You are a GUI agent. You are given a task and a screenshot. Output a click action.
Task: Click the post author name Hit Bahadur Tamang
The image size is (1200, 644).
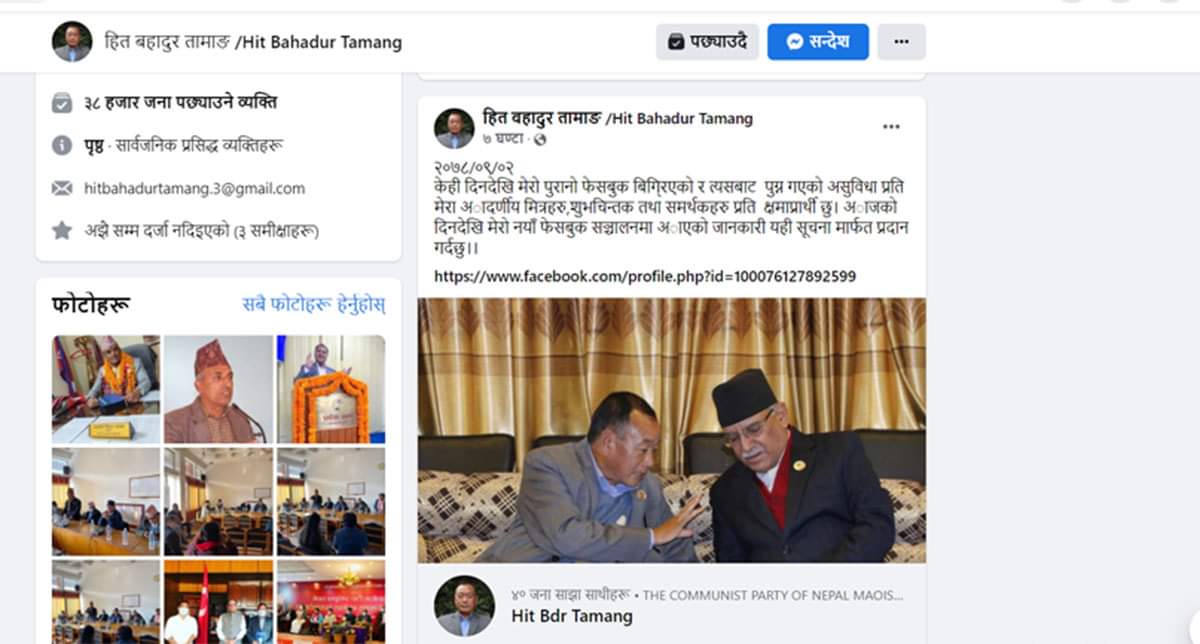pyautogui.click(x=618, y=118)
